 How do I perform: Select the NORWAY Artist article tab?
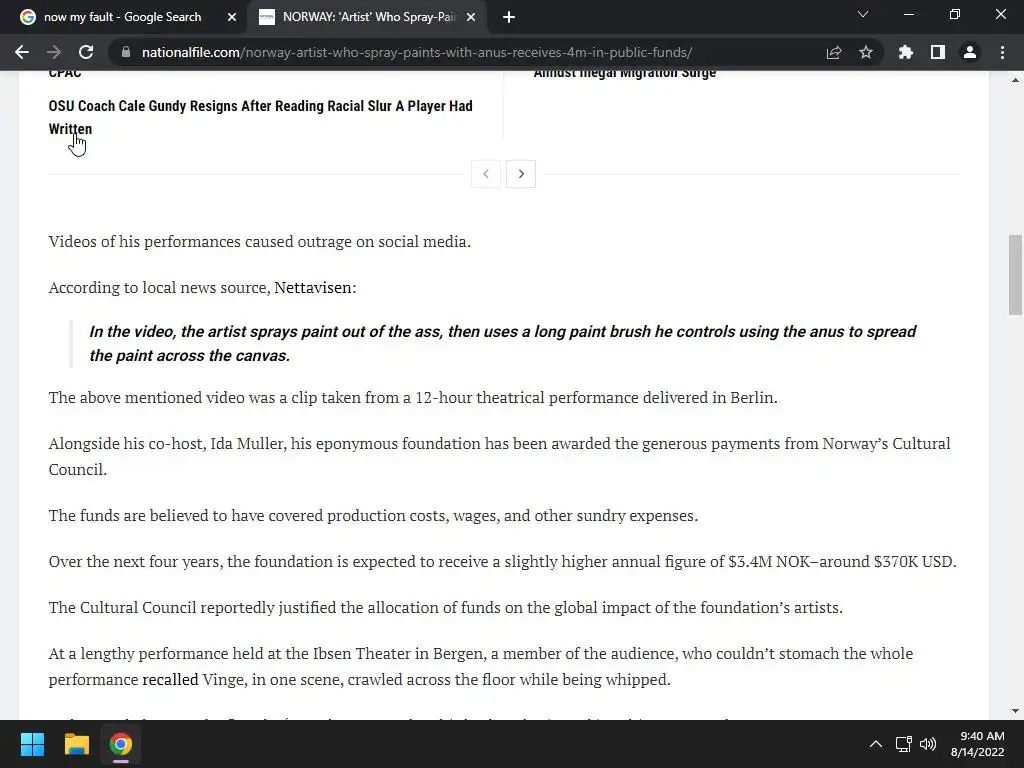(x=366, y=17)
